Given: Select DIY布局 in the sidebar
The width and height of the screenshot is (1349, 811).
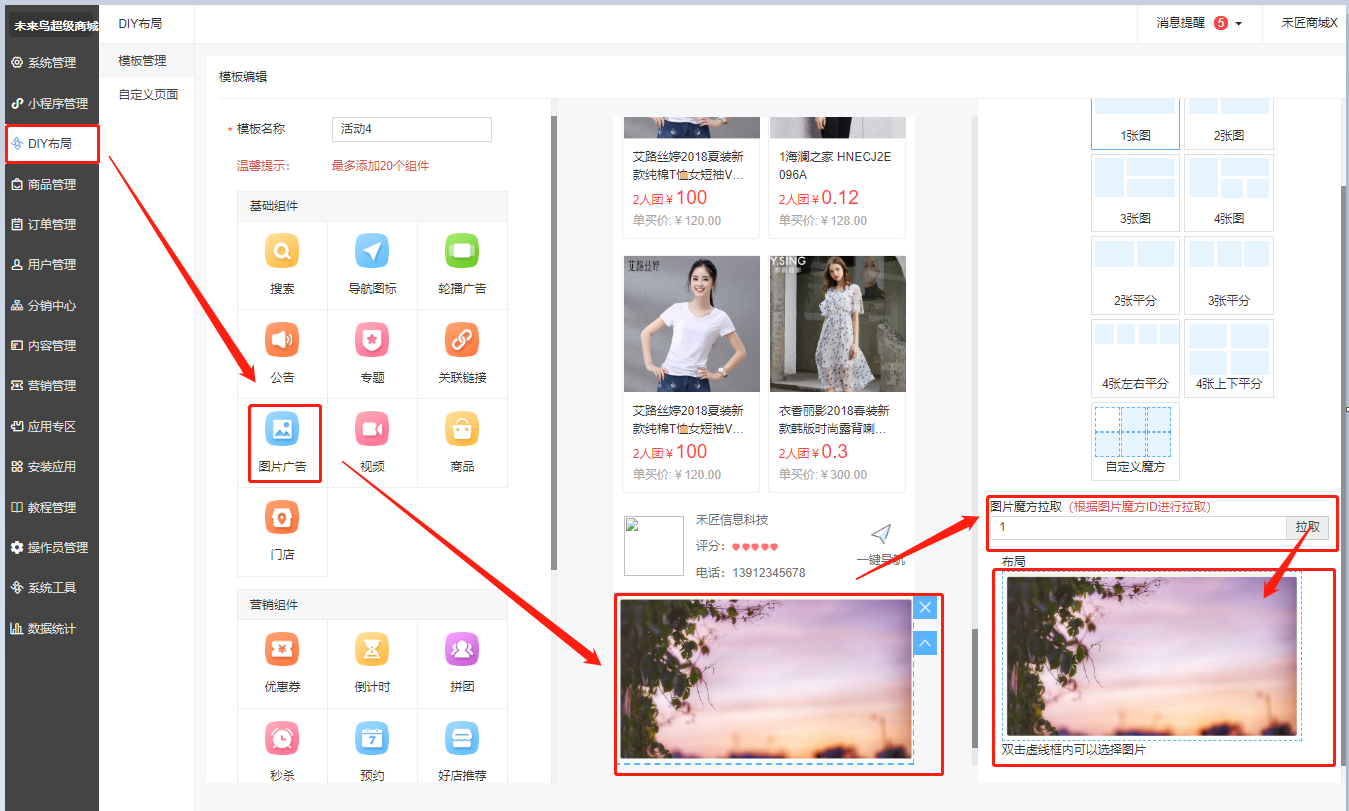Looking at the screenshot, I should click(x=50, y=143).
